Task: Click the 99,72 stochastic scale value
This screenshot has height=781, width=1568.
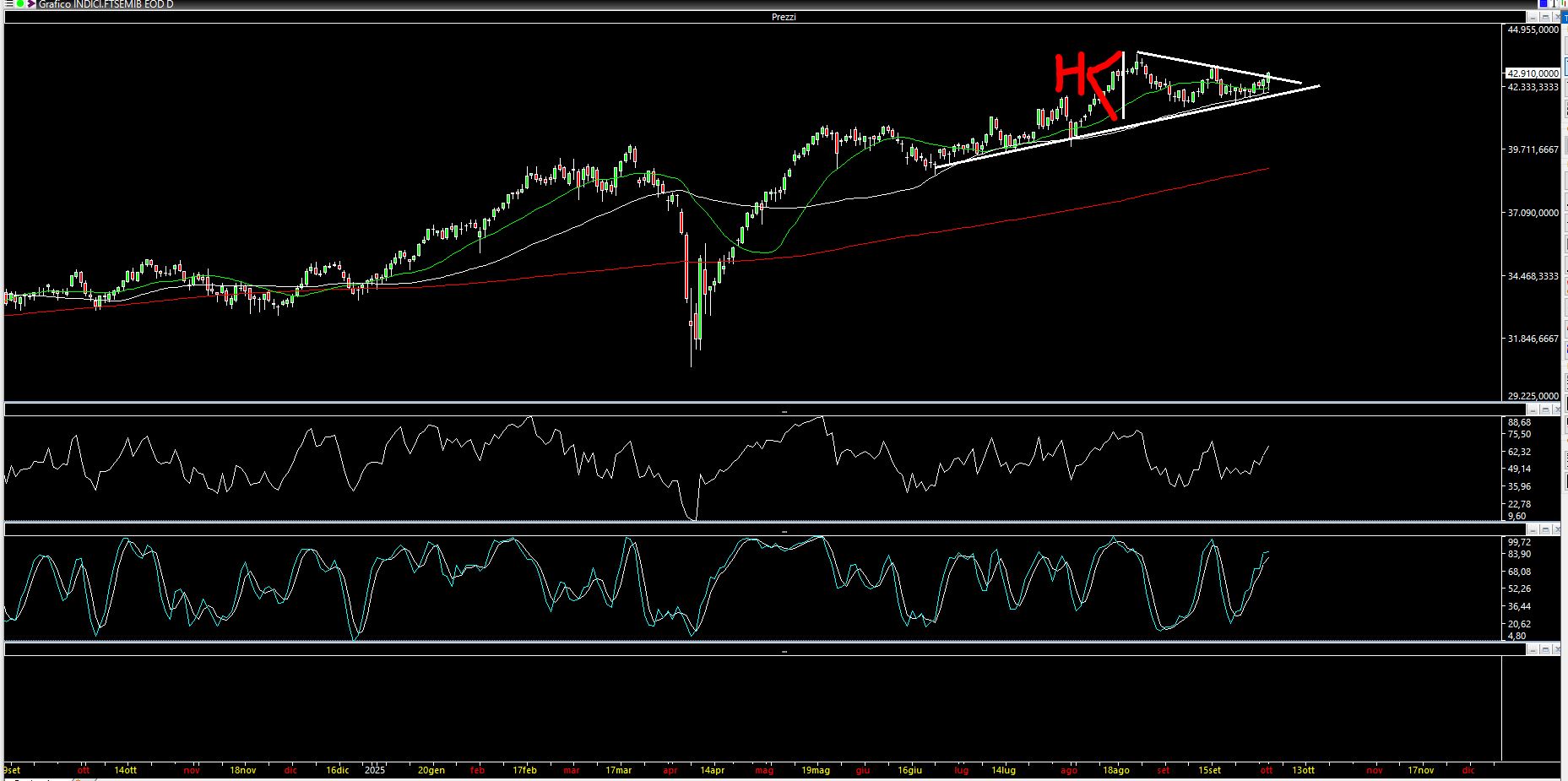Action: point(1518,542)
